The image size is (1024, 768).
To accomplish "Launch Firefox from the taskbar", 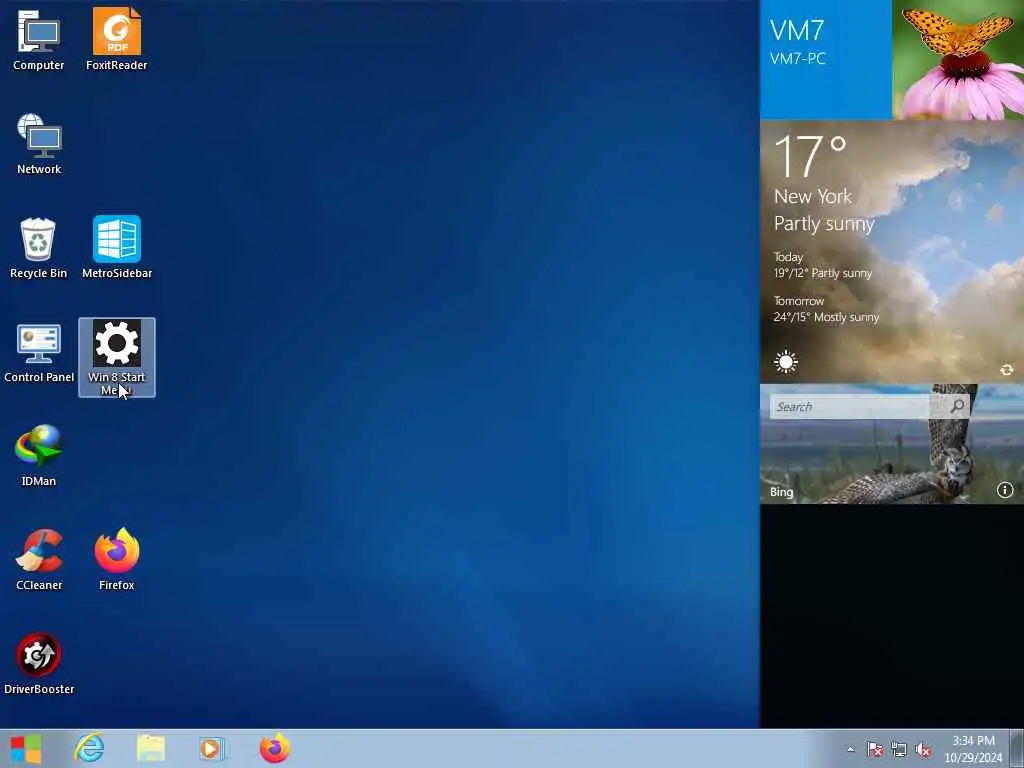I will pos(274,748).
